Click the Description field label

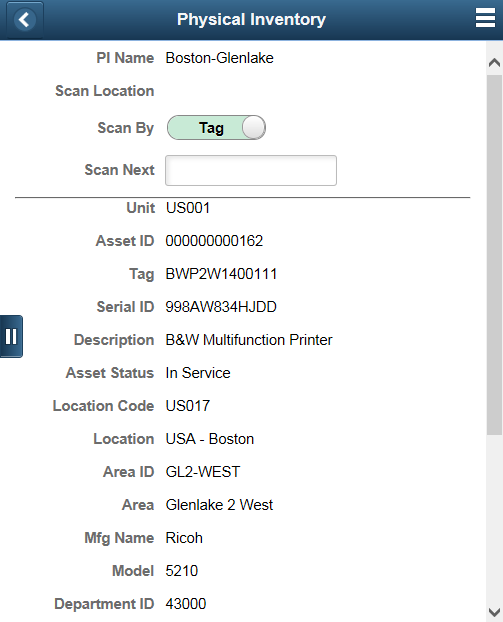tap(114, 340)
